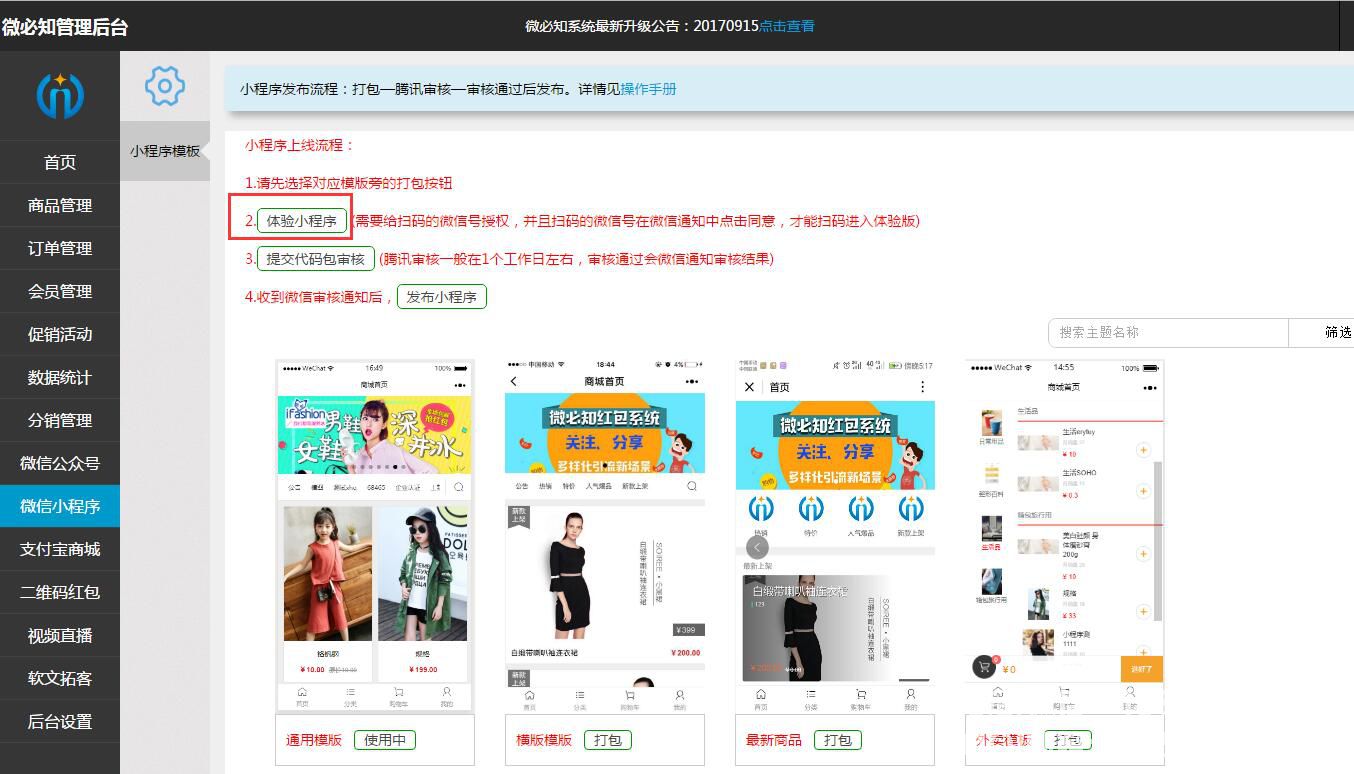Click 打包 button beside 外卖模板
The image size is (1354, 774).
click(1068, 740)
